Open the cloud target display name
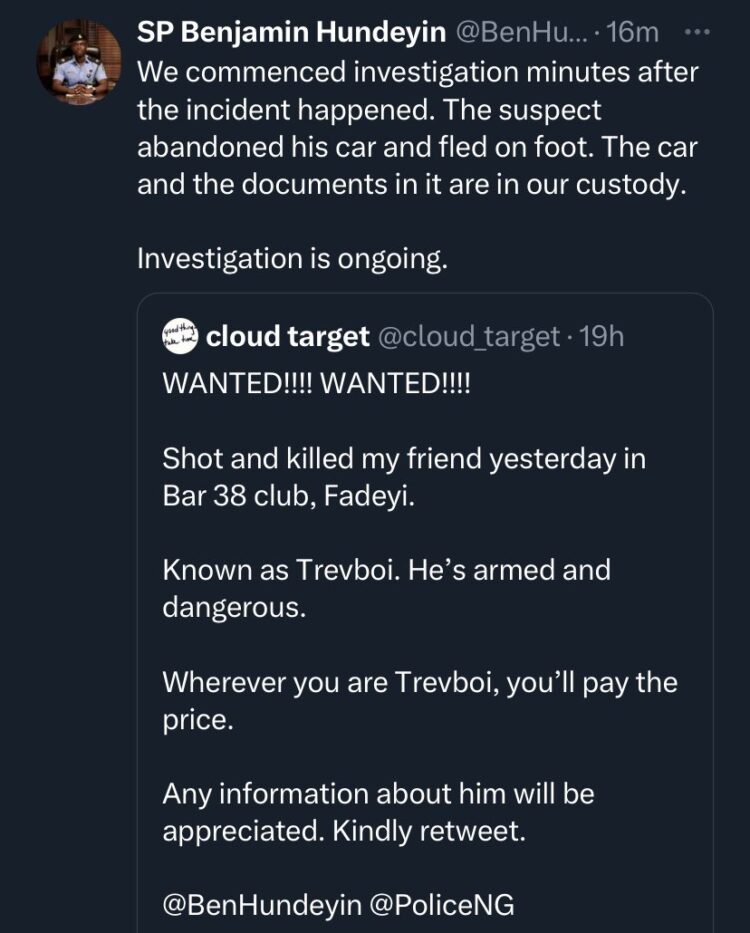 coord(287,337)
